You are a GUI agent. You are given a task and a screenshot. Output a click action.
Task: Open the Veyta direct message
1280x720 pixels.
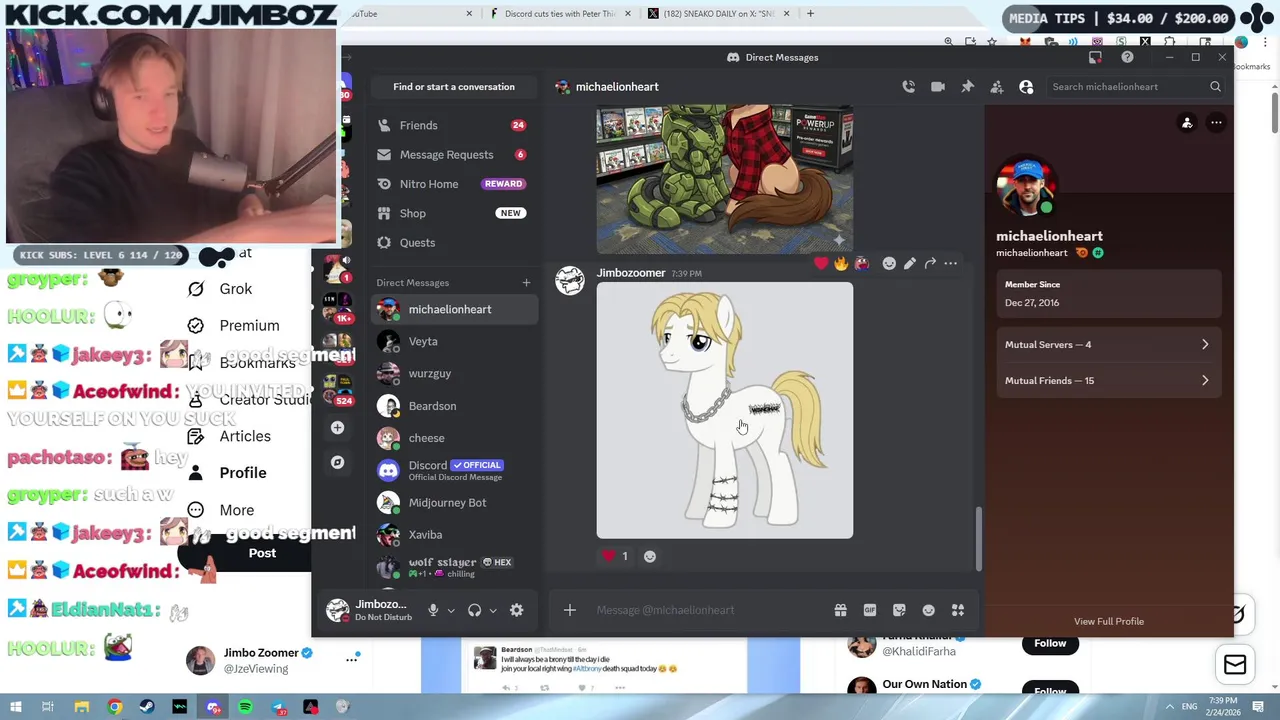click(x=453, y=341)
